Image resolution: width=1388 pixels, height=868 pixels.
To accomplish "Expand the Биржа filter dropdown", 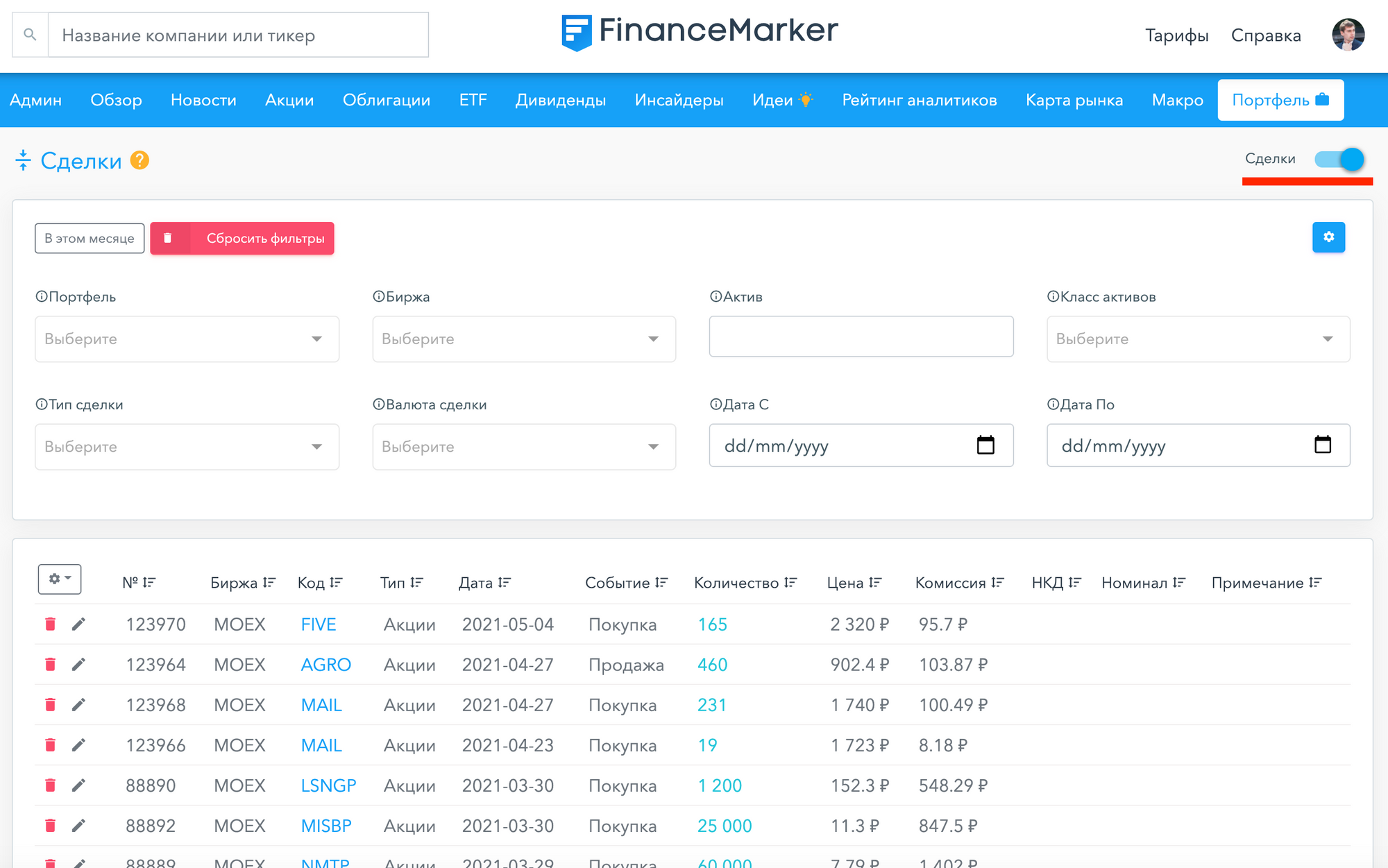I will [x=524, y=339].
